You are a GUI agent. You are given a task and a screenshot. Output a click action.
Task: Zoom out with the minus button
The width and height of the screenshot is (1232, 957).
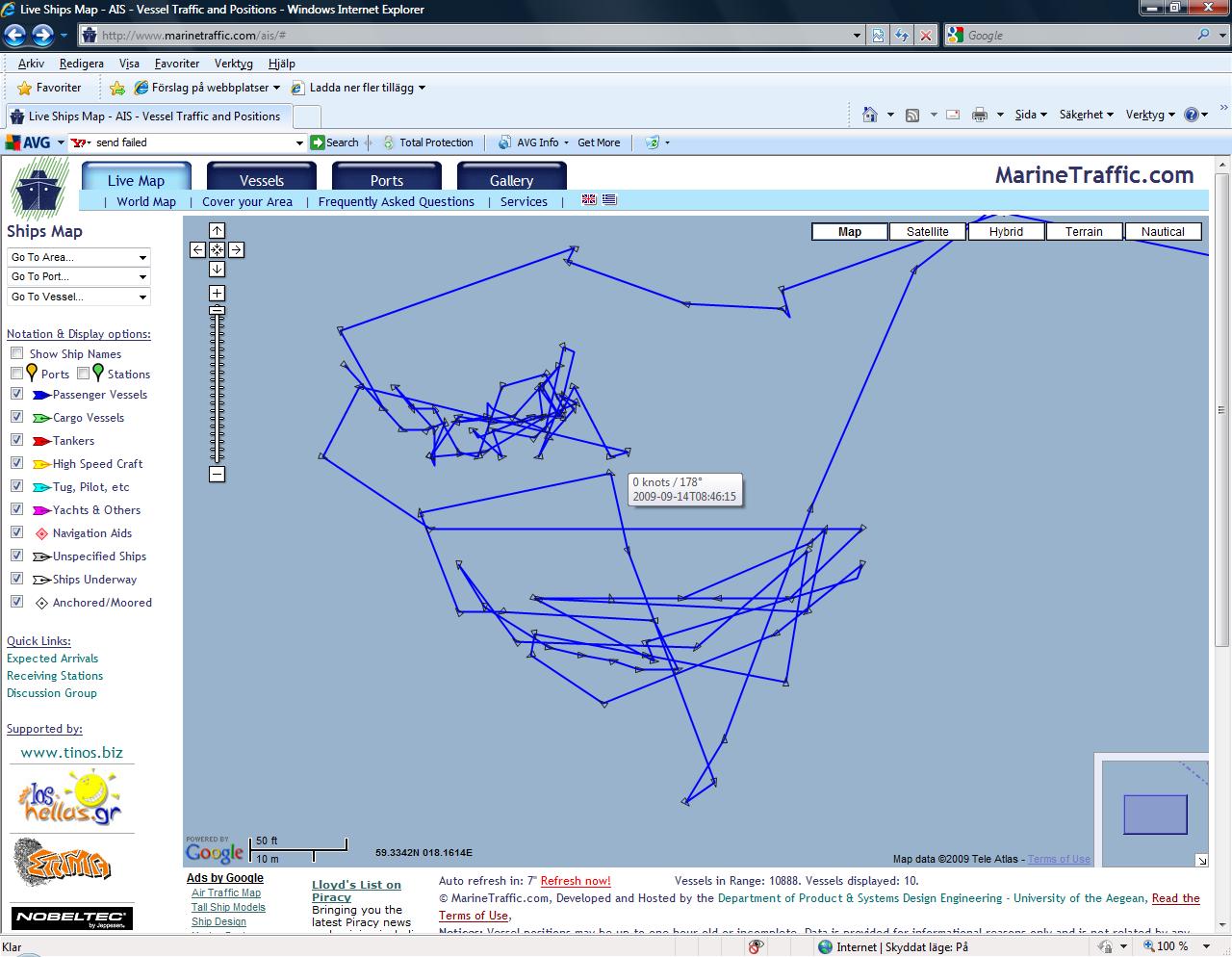217,474
